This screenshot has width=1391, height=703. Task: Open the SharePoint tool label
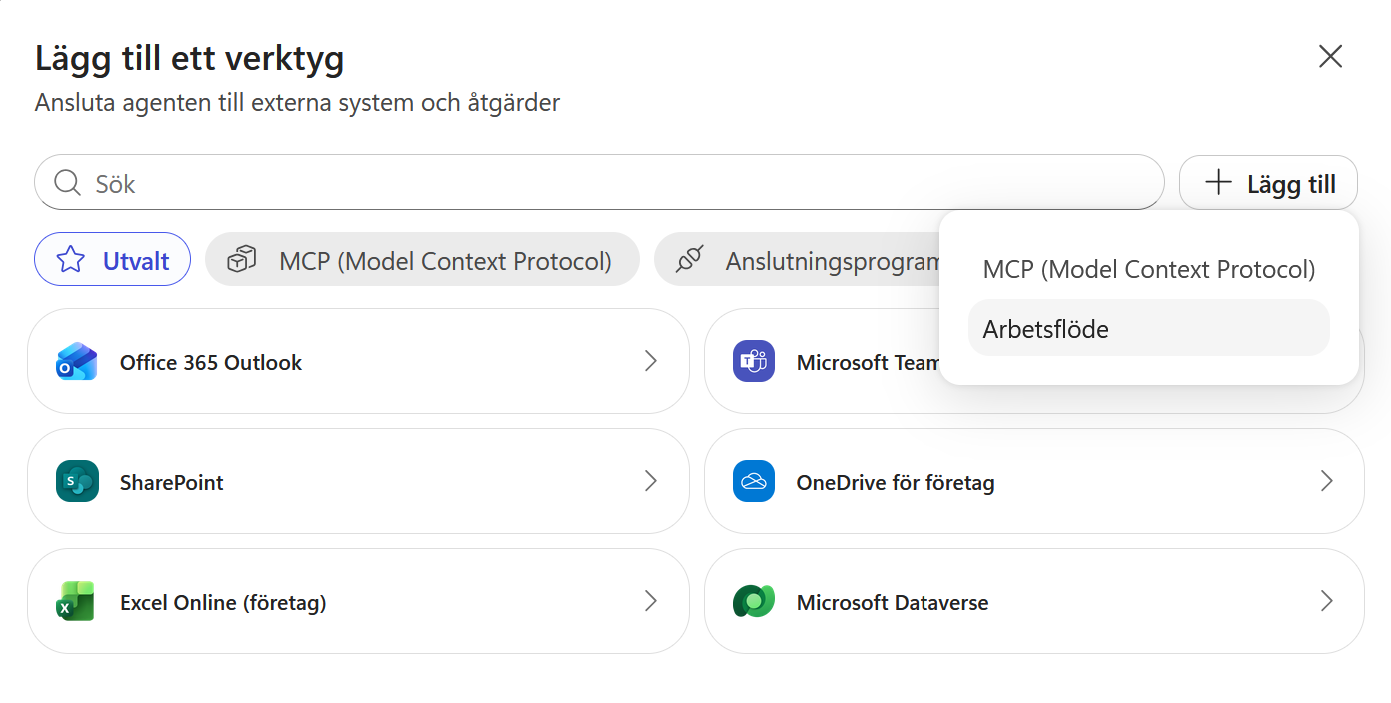[x=172, y=483]
